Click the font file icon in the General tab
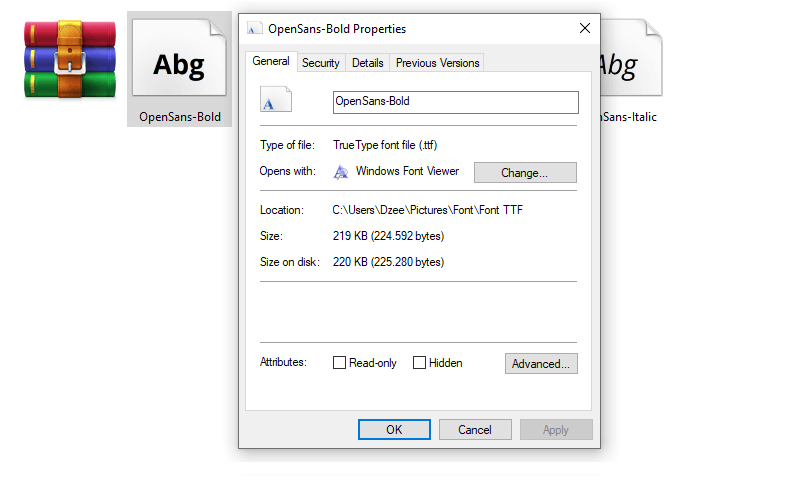 [276, 99]
